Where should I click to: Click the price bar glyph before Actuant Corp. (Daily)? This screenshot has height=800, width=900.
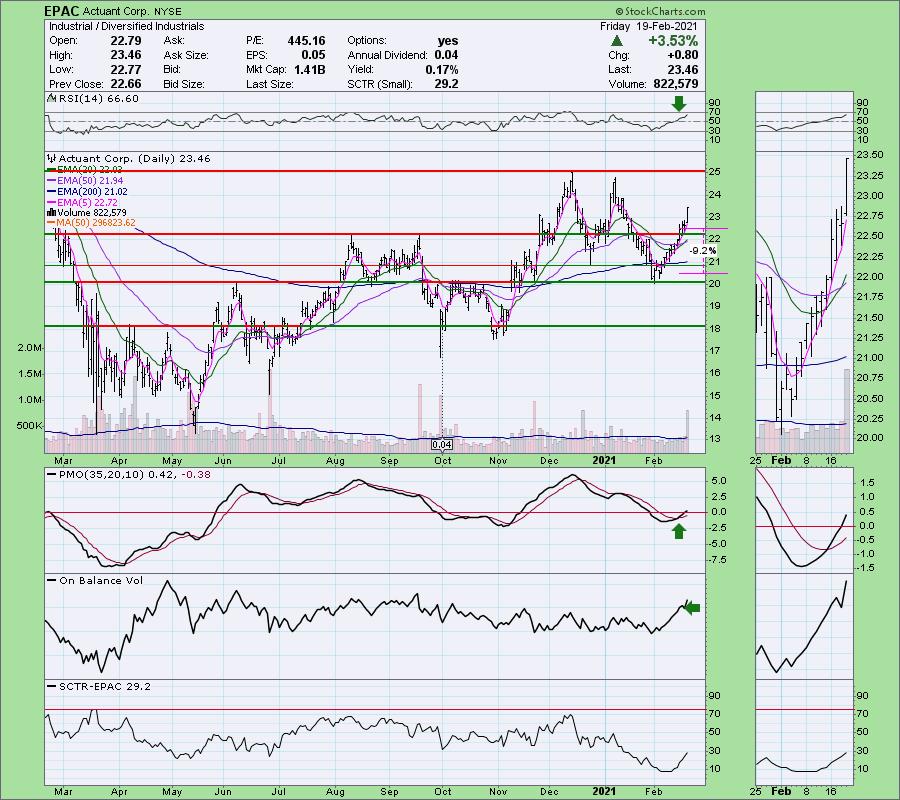tap(52, 158)
